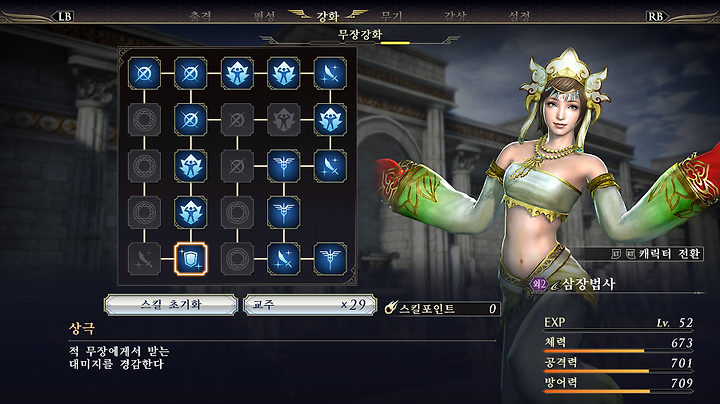Click the flame icon beside 스킬포인트
This screenshot has width=720, height=404.
click(x=390, y=308)
